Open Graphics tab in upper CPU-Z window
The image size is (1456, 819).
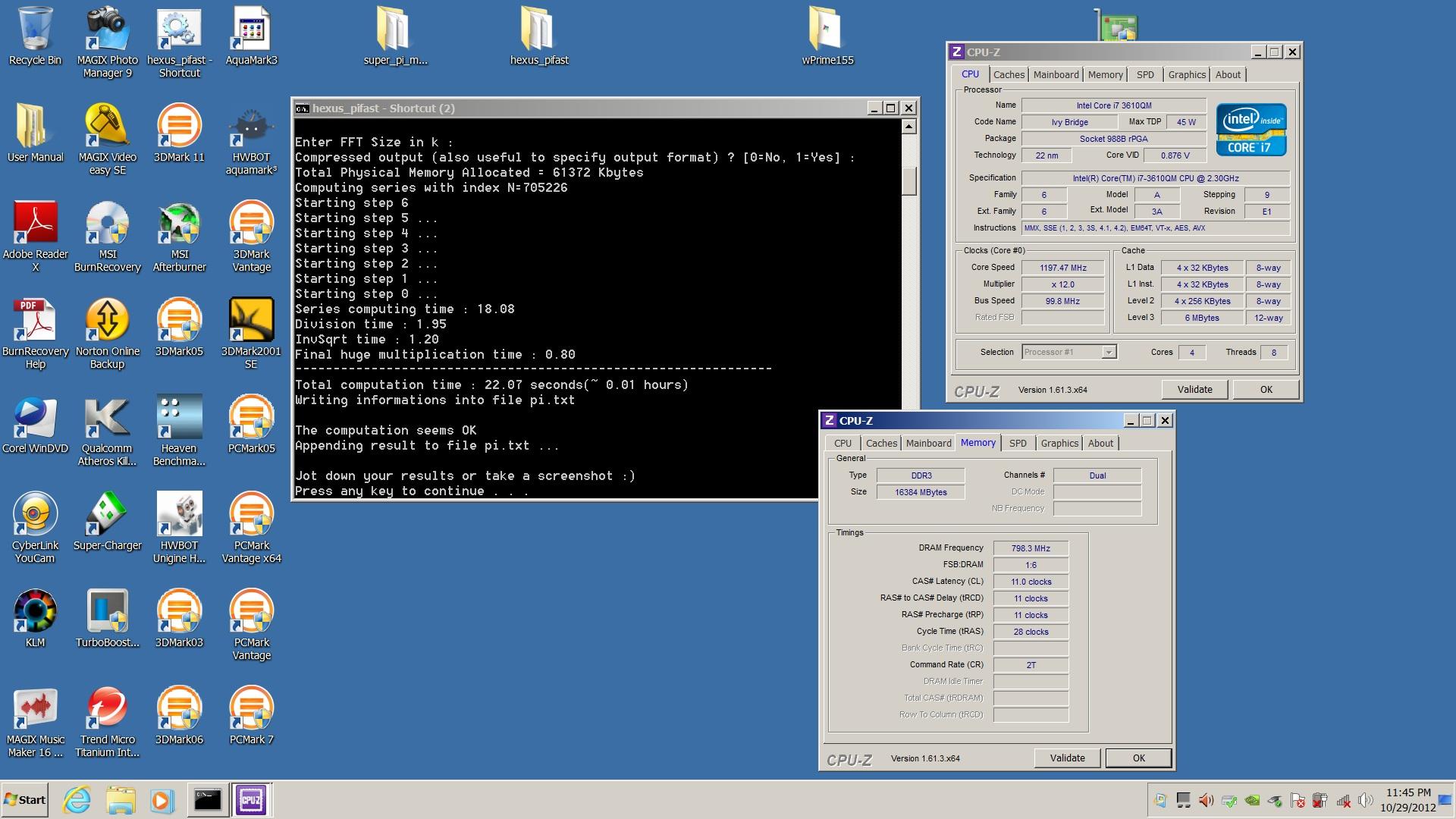(1187, 74)
